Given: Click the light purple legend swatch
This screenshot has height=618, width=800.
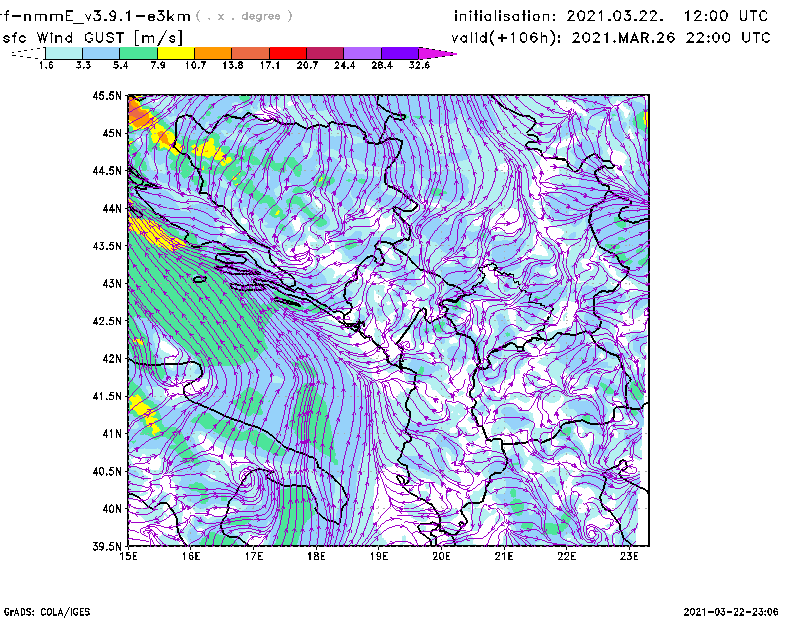Looking at the screenshot, I should pos(363,53).
